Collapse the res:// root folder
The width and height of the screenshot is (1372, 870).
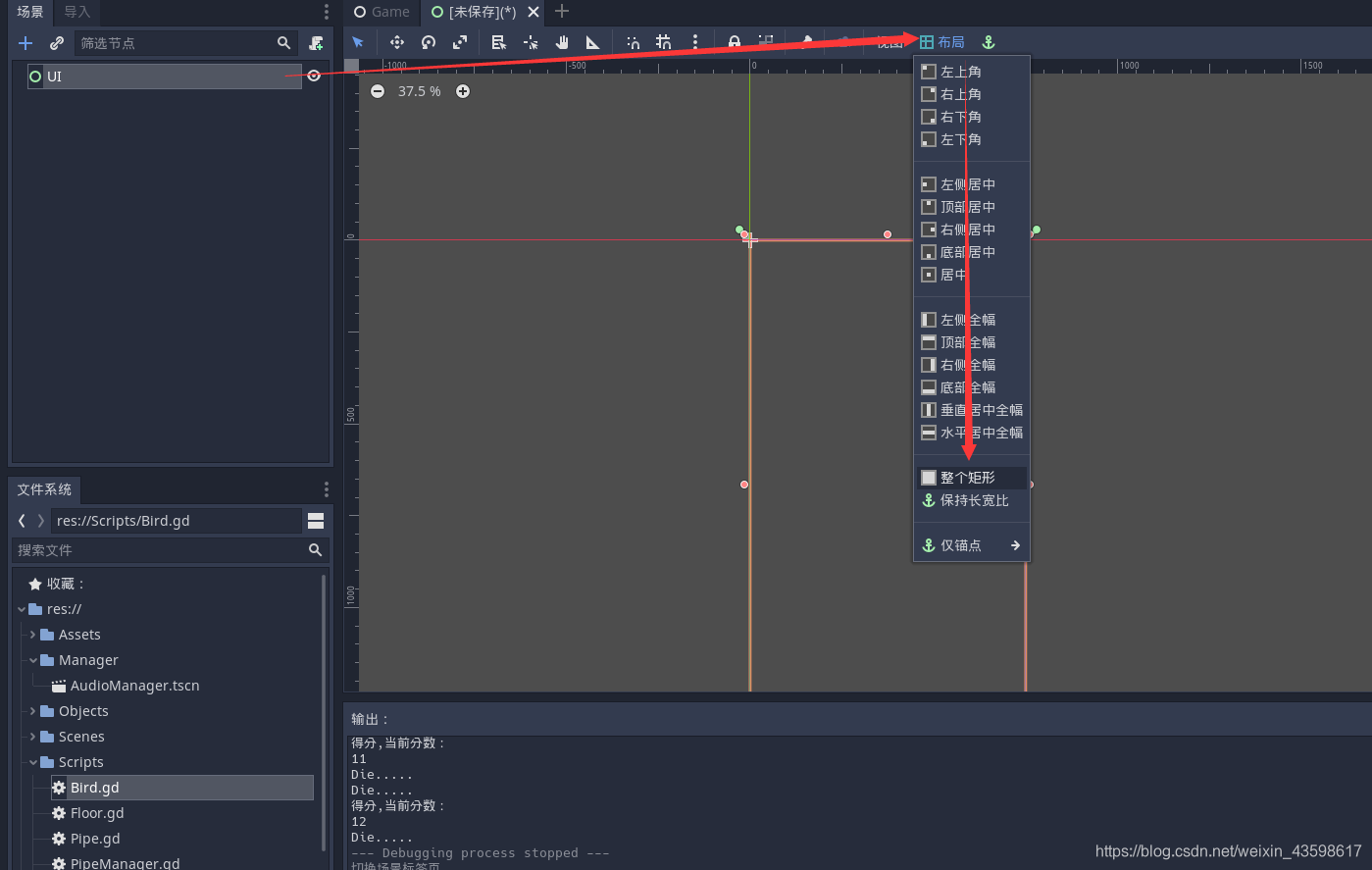pyautogui.click(x=22, y=609)
